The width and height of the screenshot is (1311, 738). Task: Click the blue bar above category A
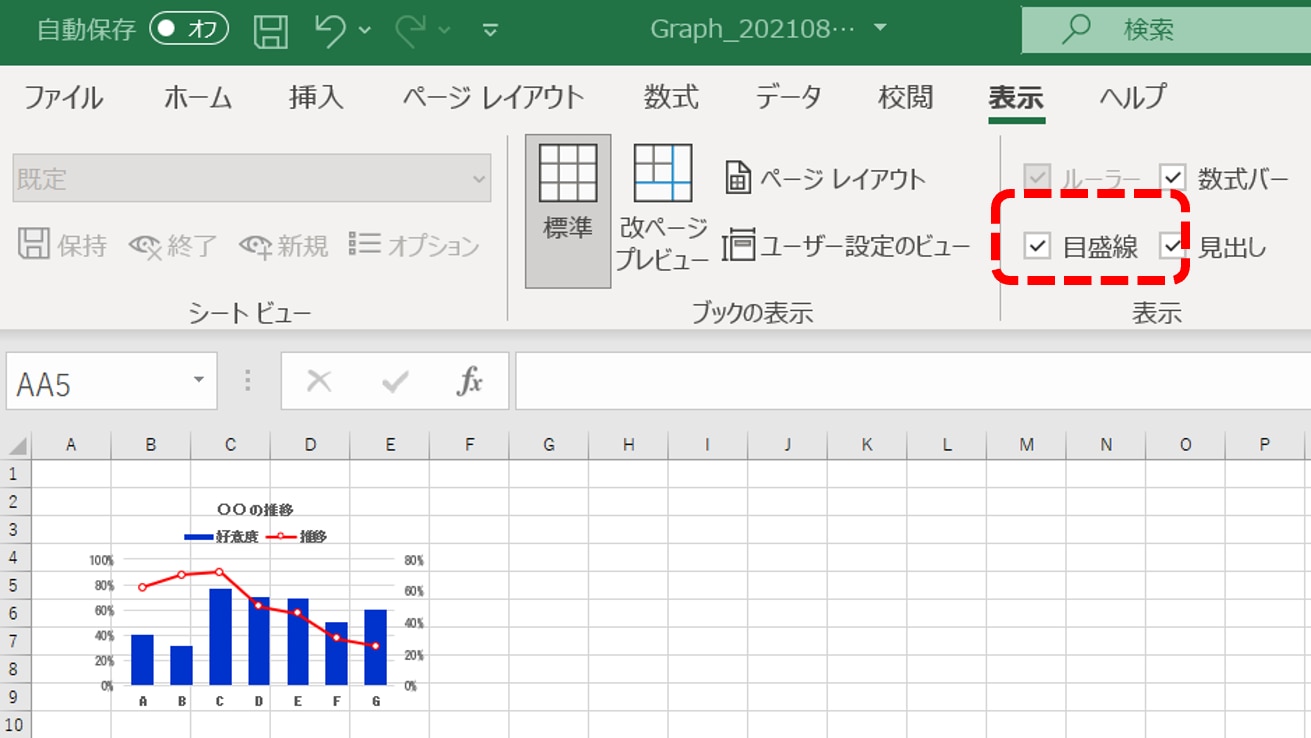[142, 660]
